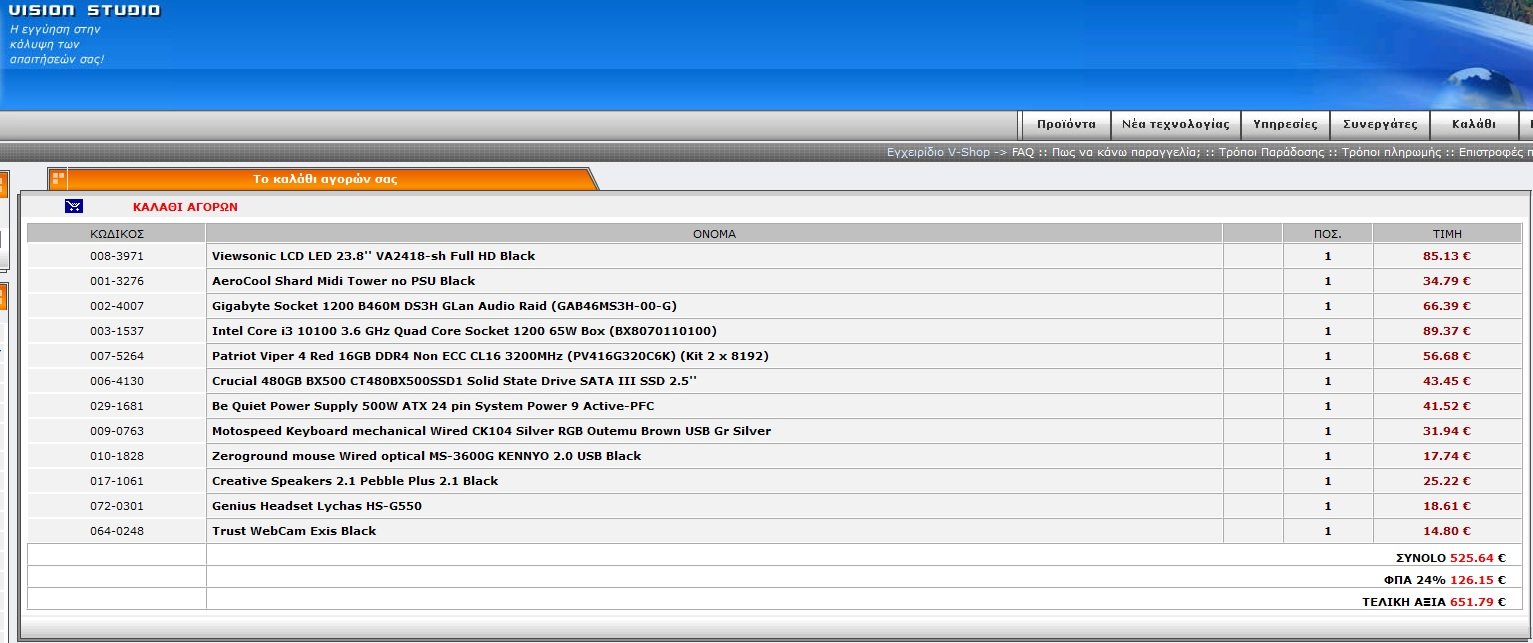
Task: Click product code 072-0301
Action: click(x=117, y=506)
